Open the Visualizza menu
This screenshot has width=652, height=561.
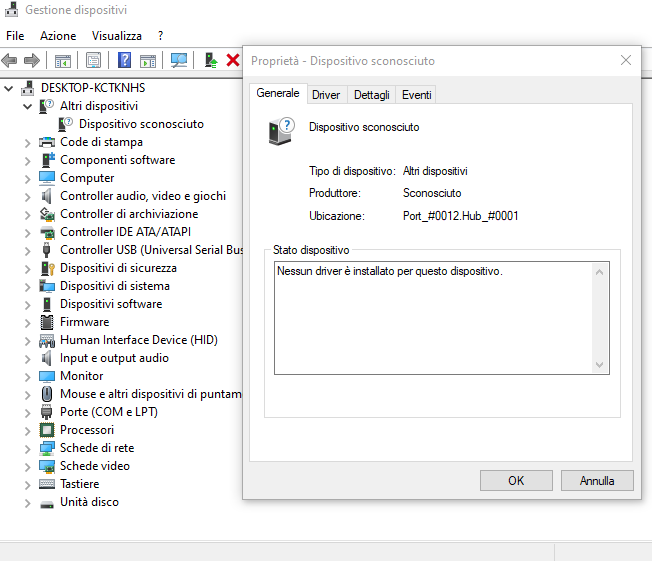(x=116, y=36)
